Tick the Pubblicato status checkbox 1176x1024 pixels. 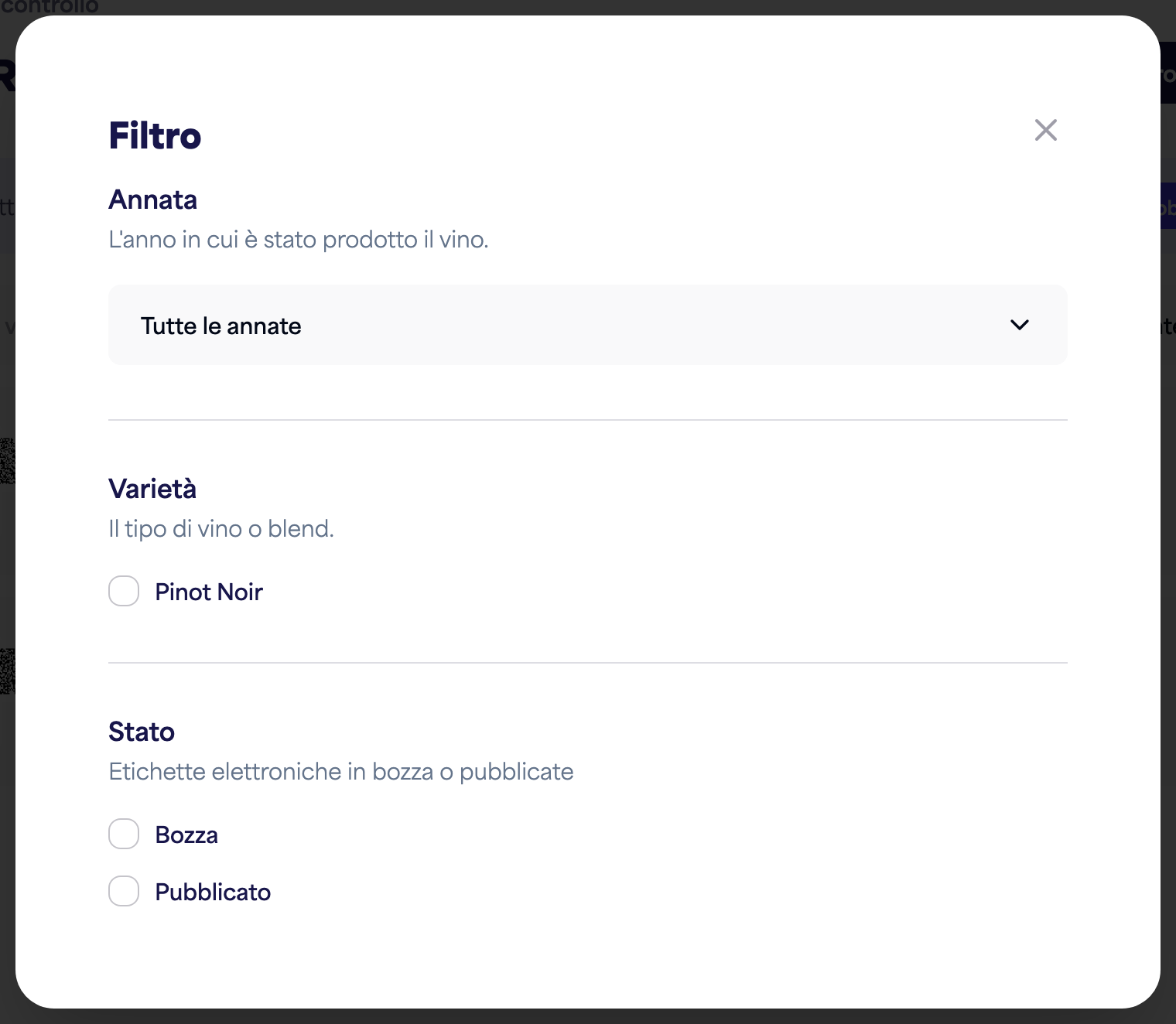point(124,891)
